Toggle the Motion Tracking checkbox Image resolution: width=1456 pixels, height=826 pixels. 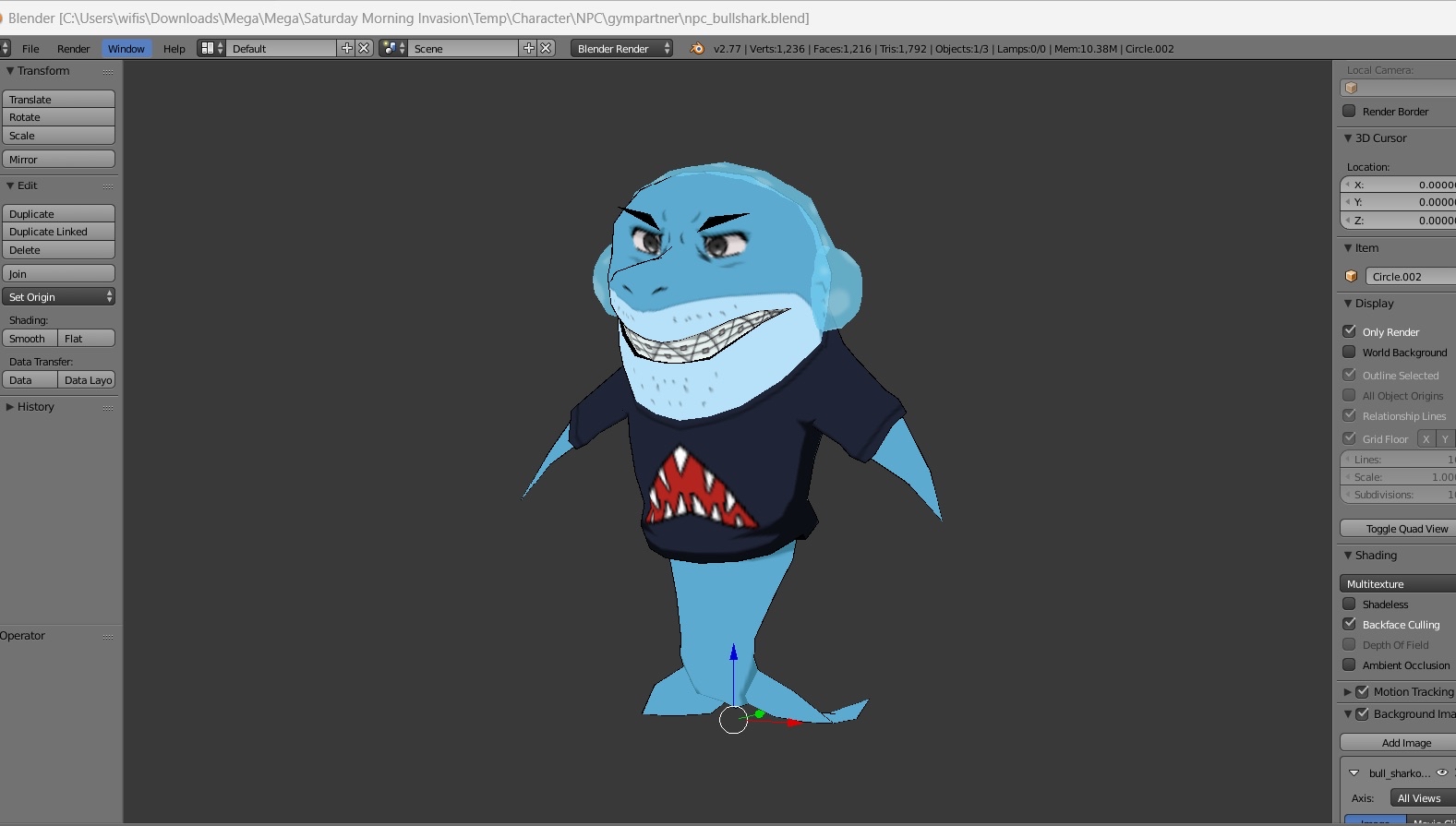coord(1362,691)
